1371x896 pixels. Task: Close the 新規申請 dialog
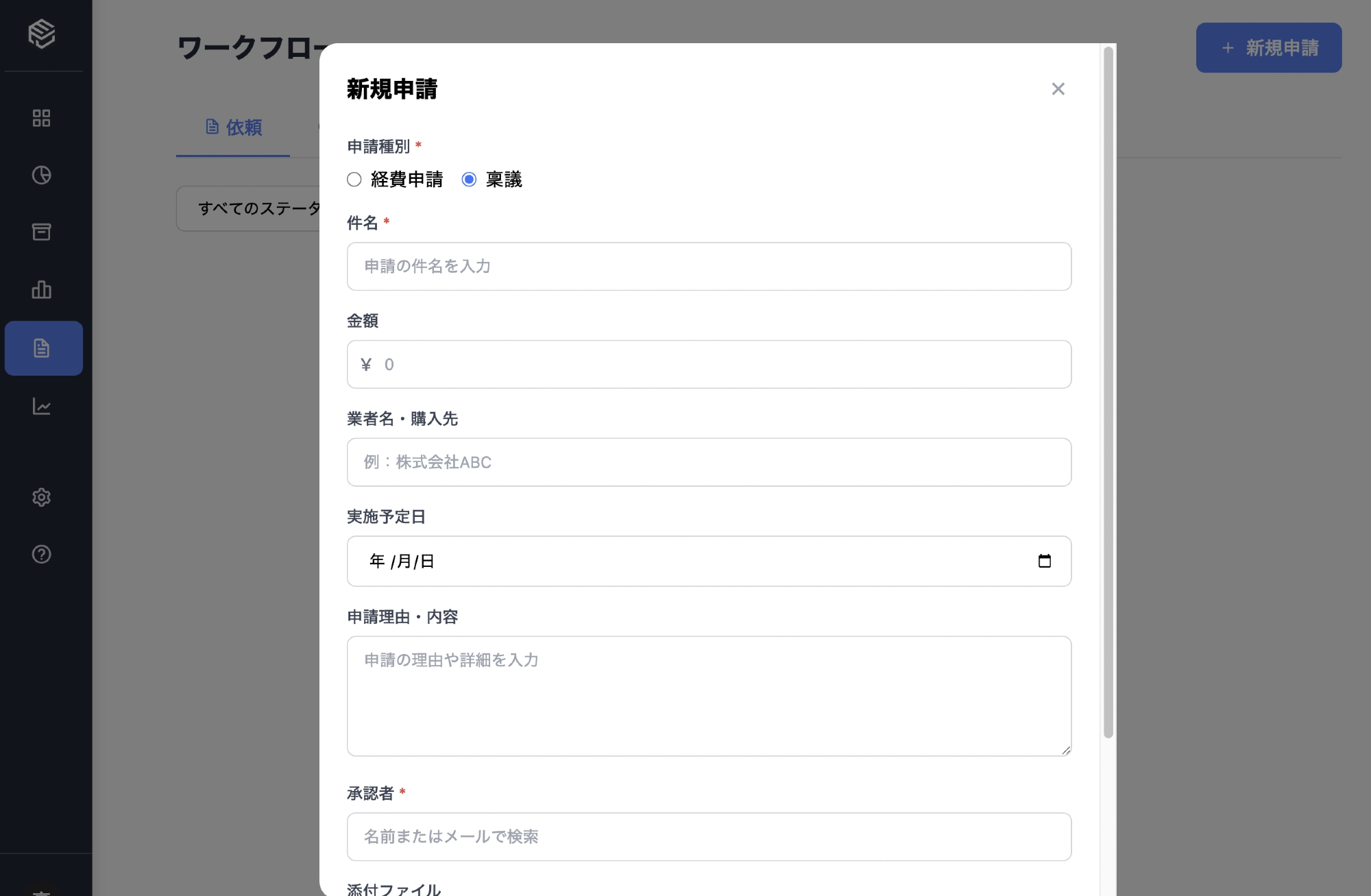[1058, 89]
